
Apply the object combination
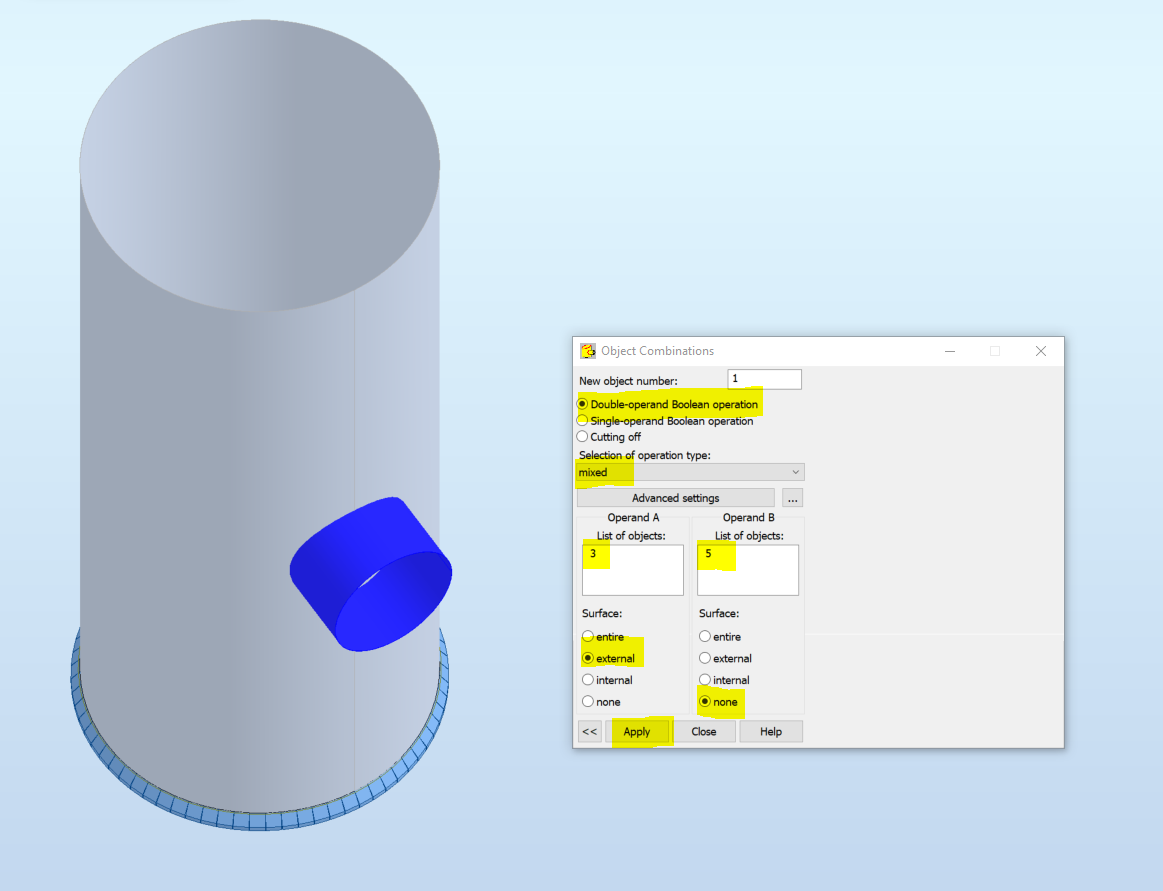point(639,731)
